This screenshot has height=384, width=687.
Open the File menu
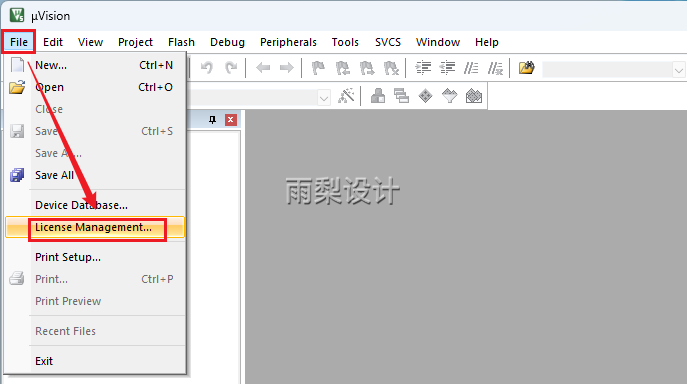pos(19,42)
